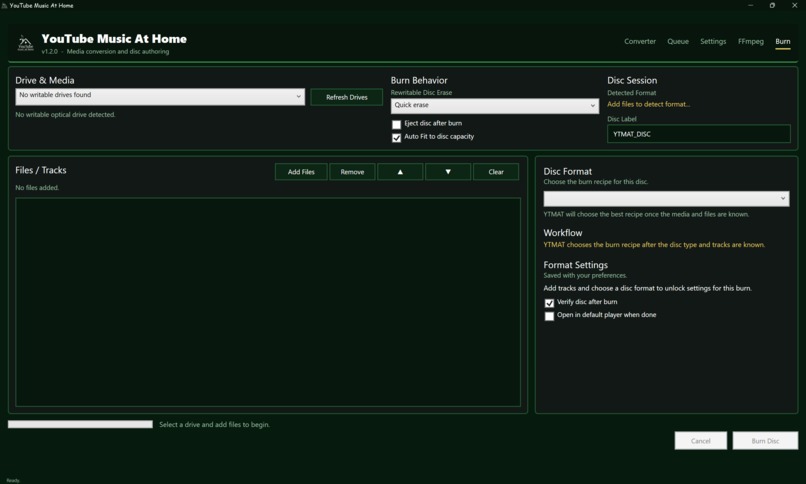Click the Disc Label input field
The height and width of the screenshot is (484, 806).
click(x=699, y=134)
